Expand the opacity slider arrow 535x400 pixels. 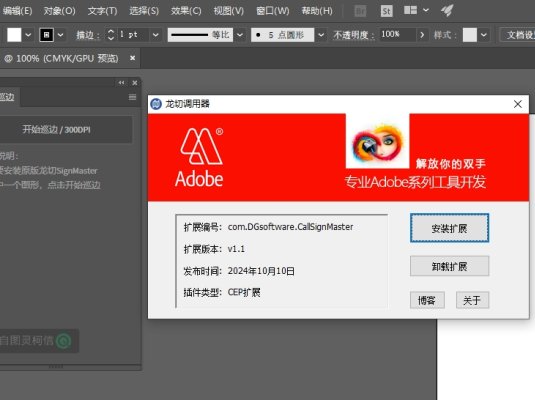click(422, 35)
